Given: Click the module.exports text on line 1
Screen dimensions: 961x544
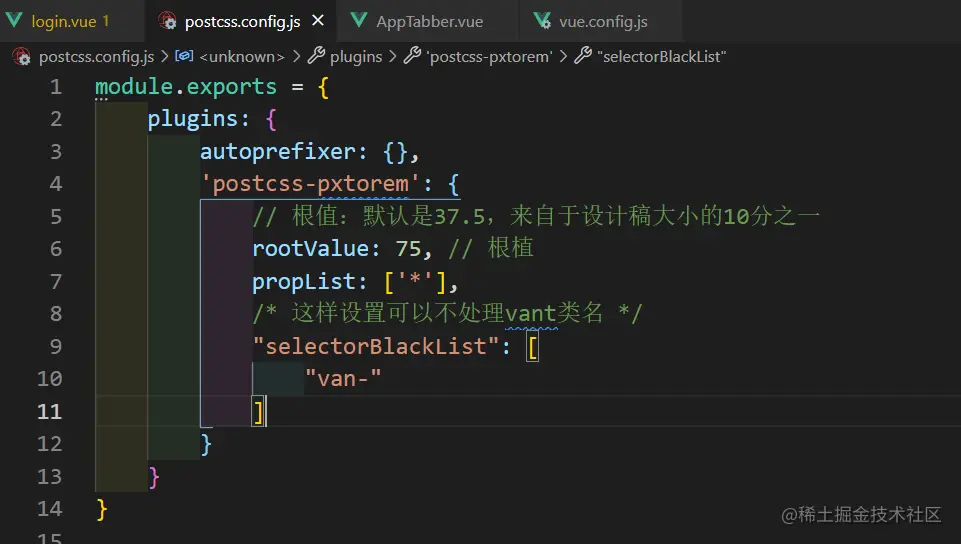Looking at the screenshot, I should (186, 86).
